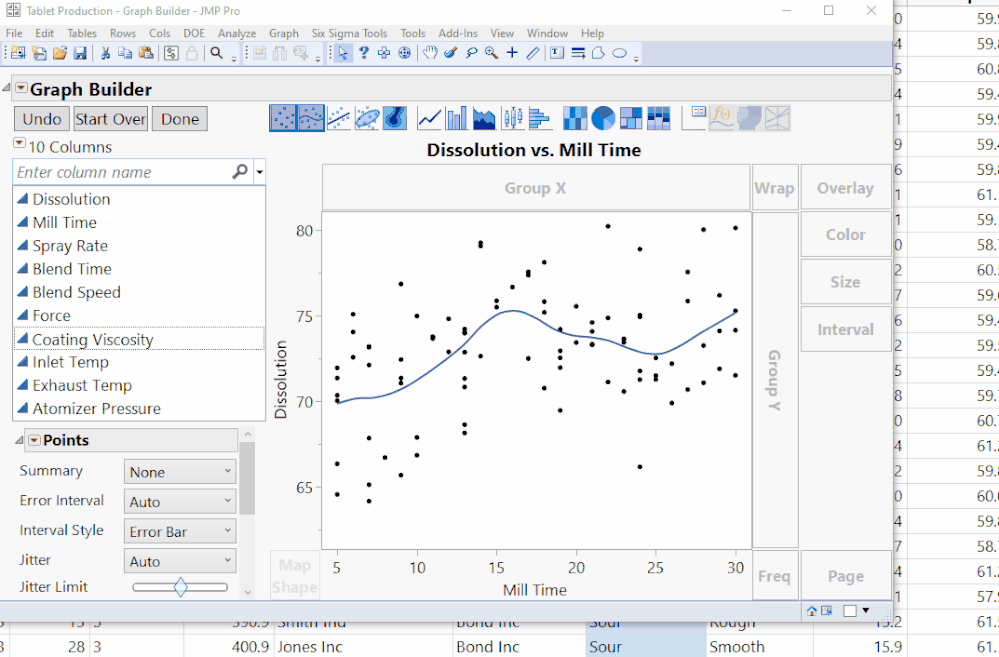Select the Spray Rate column
This screenshot has height=657, width=999.
click(x=139, y=246)
